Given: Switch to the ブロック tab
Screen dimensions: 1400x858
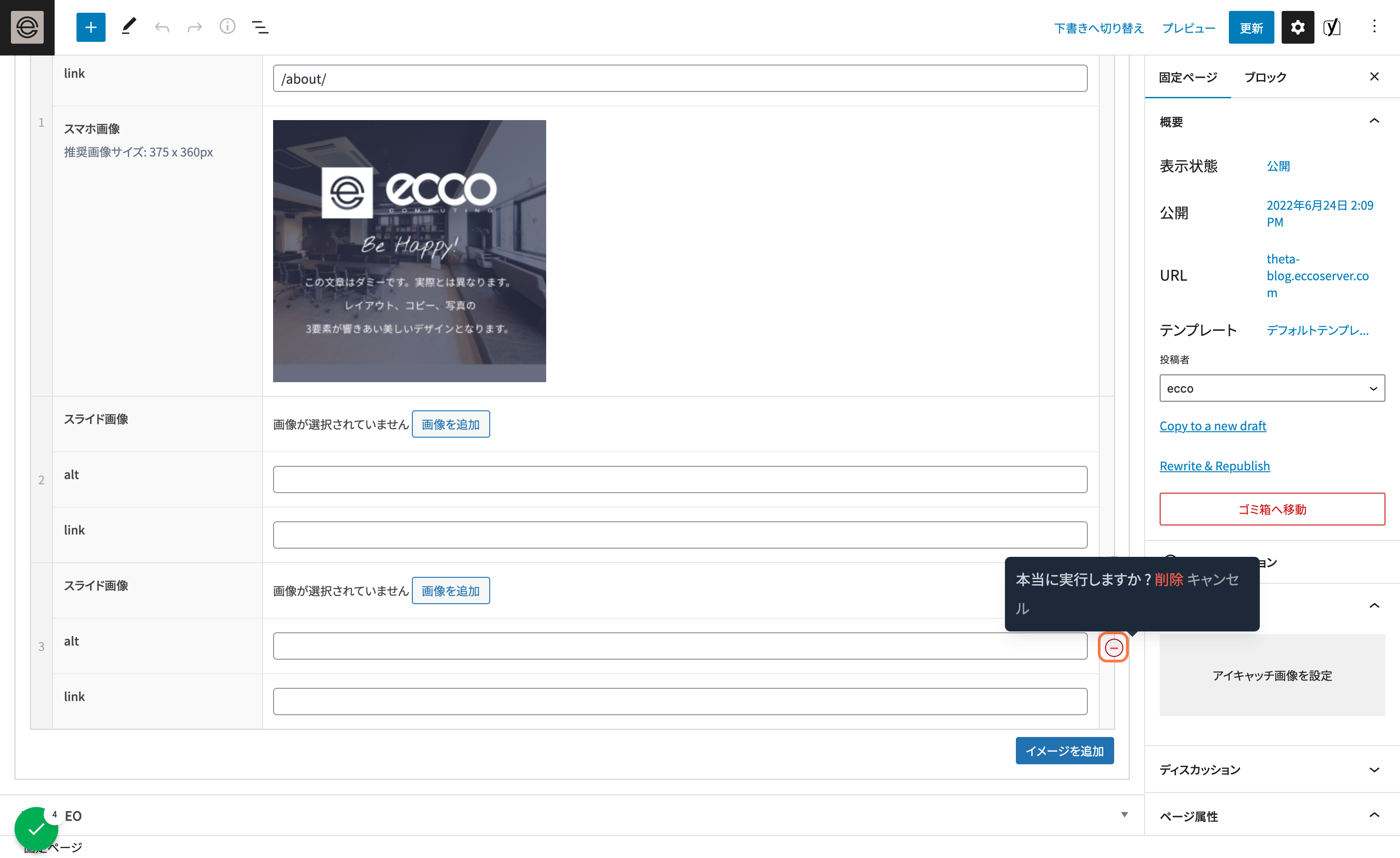Looking at the screenshot, I should [x=1265, y=77].
